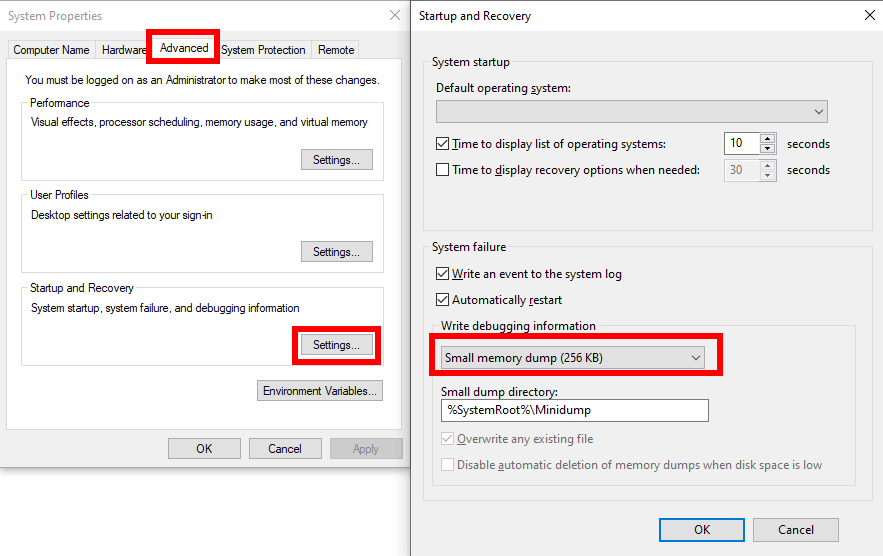Close the Startup and Recovery dialog
883x556 pixels.
click(x=869, y=15)
